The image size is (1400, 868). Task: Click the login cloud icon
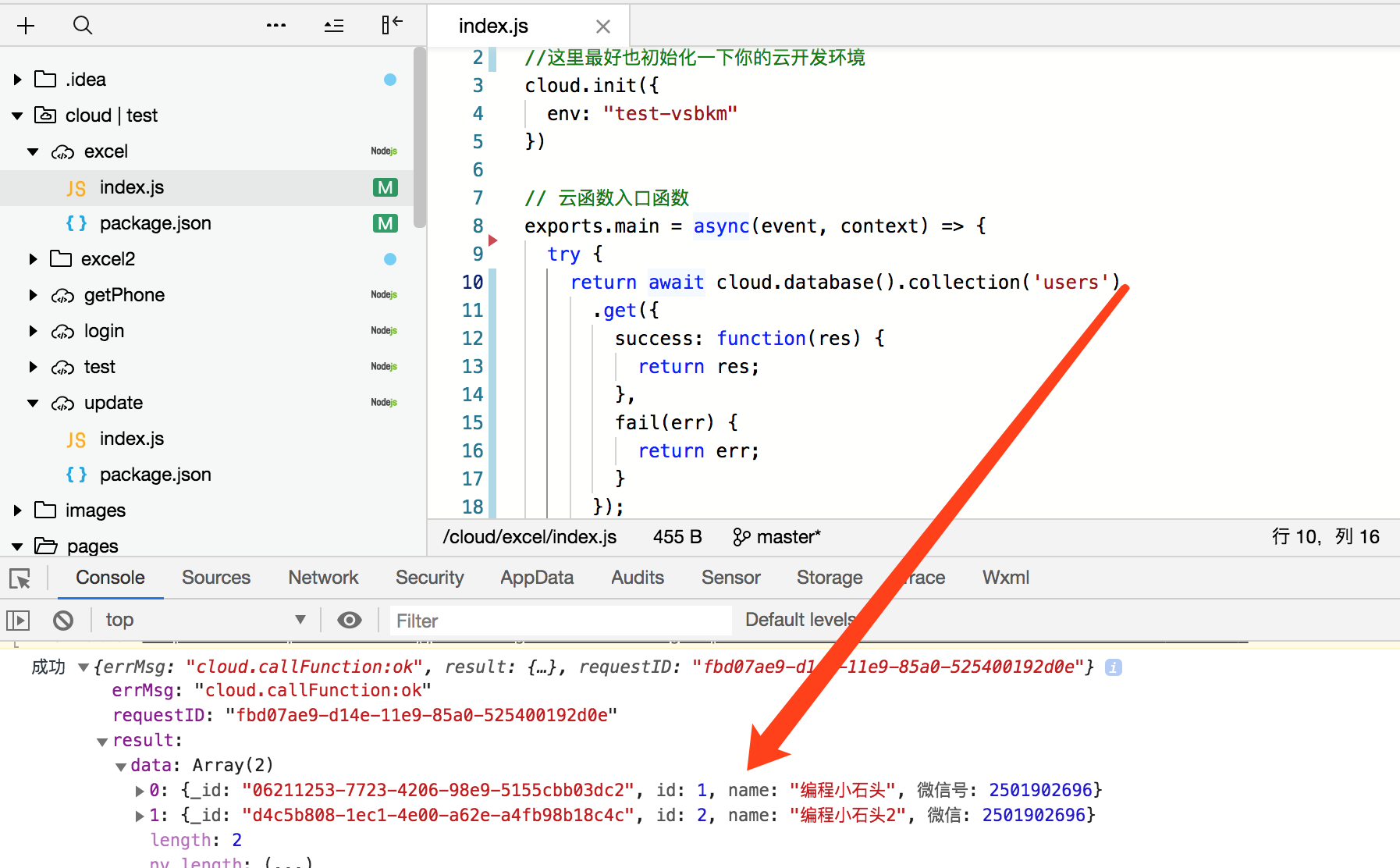click(x=63, y=332)
